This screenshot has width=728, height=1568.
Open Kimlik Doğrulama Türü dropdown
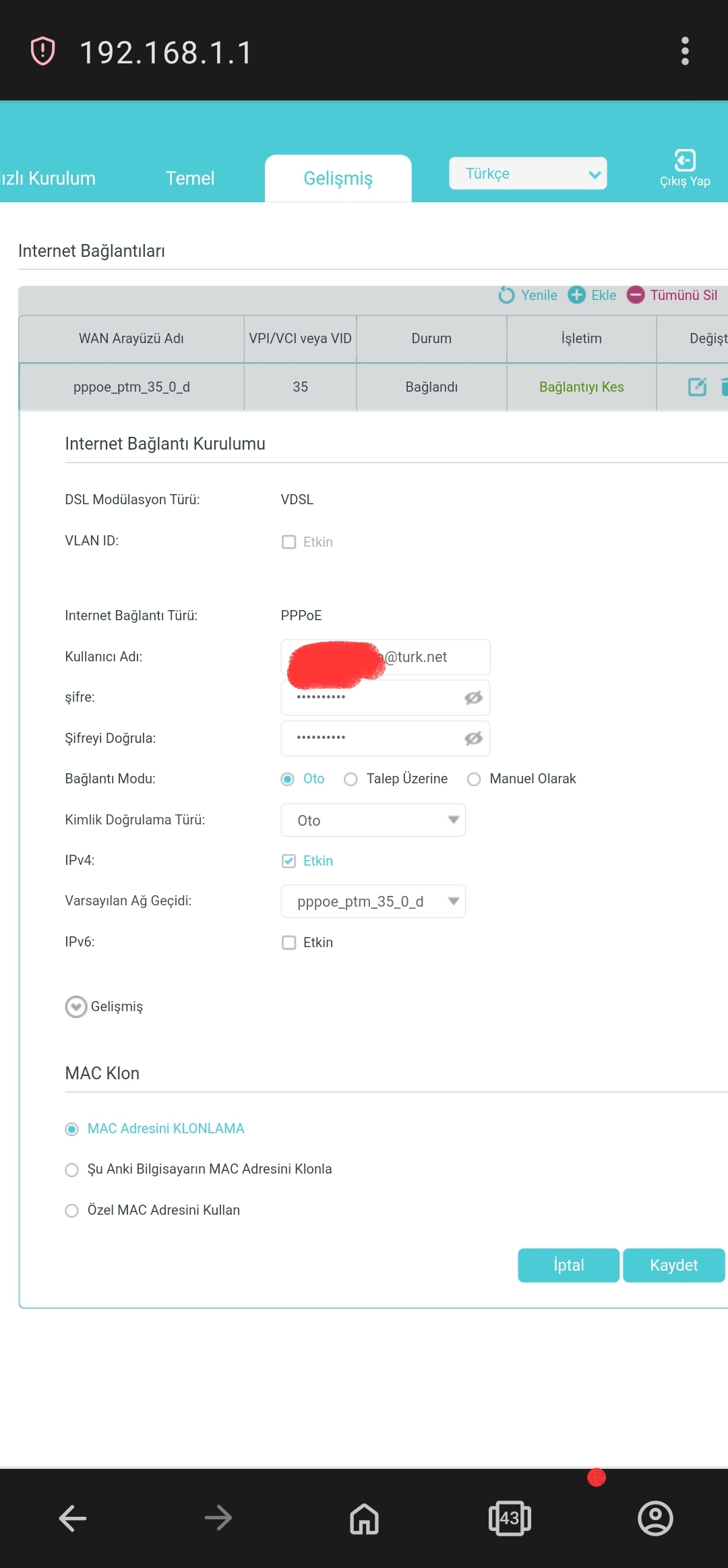click(373, 820)
